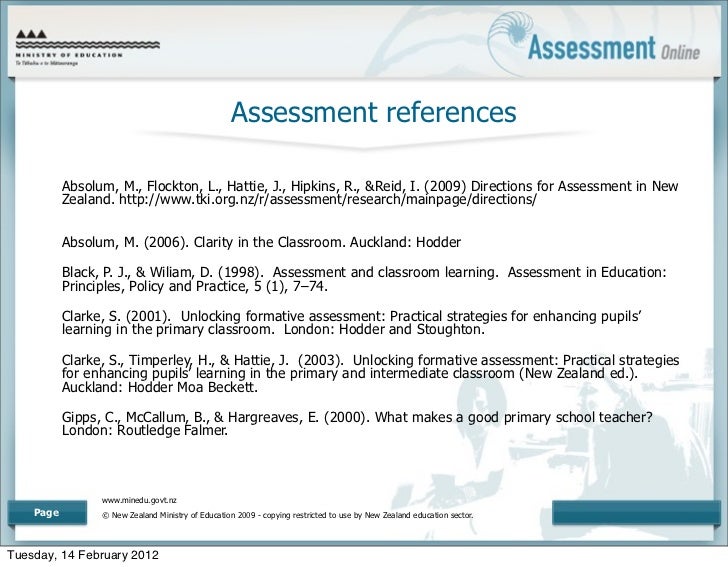Click 'Principles, Policy and Practice, 5 (1), 7–74.'
Image resolution: width=728 pixels, height=567 pixels.
coord(195,286)
